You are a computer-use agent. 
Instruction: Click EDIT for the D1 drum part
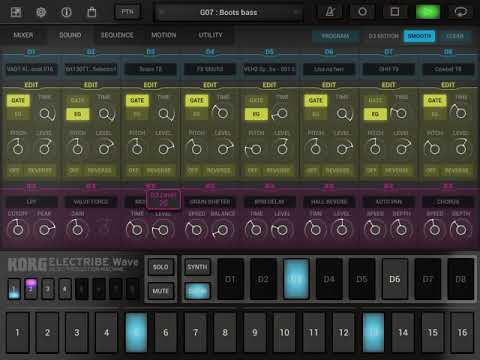click(x=31, y=85)
